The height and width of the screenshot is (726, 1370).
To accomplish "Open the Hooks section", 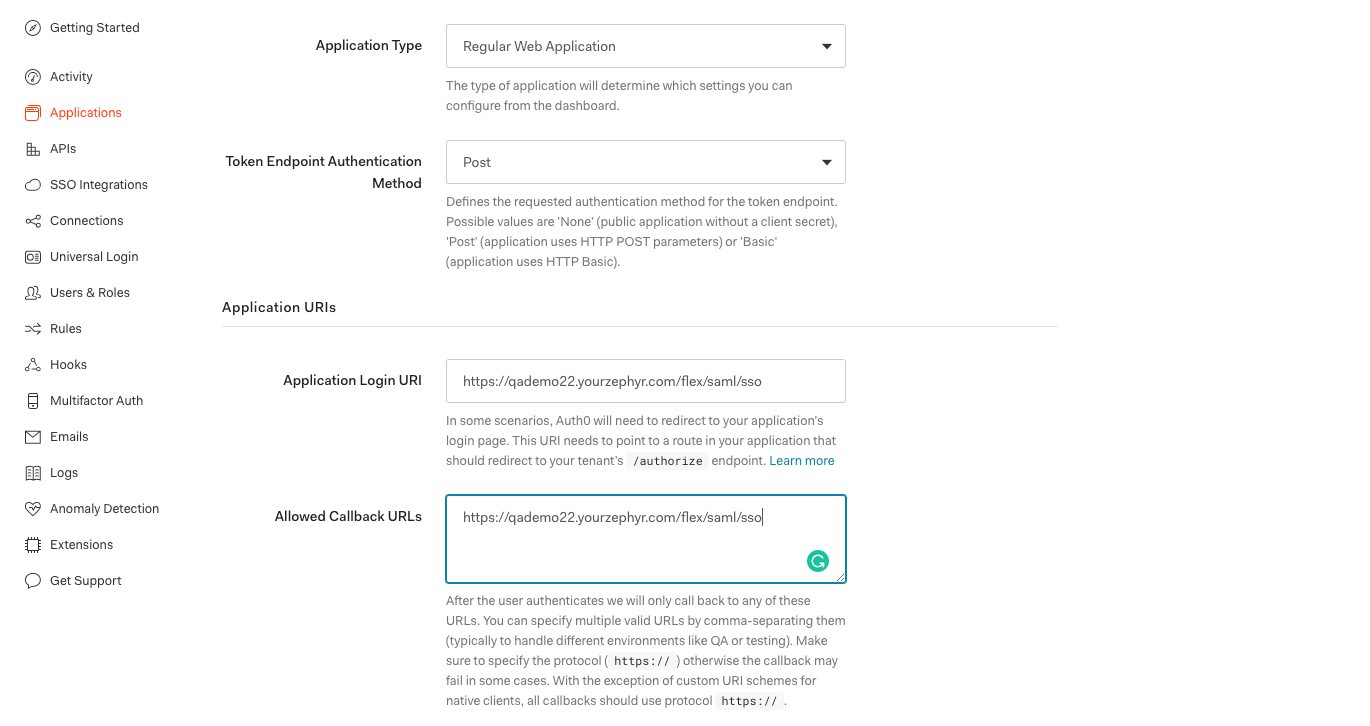I will pos(67,364).
